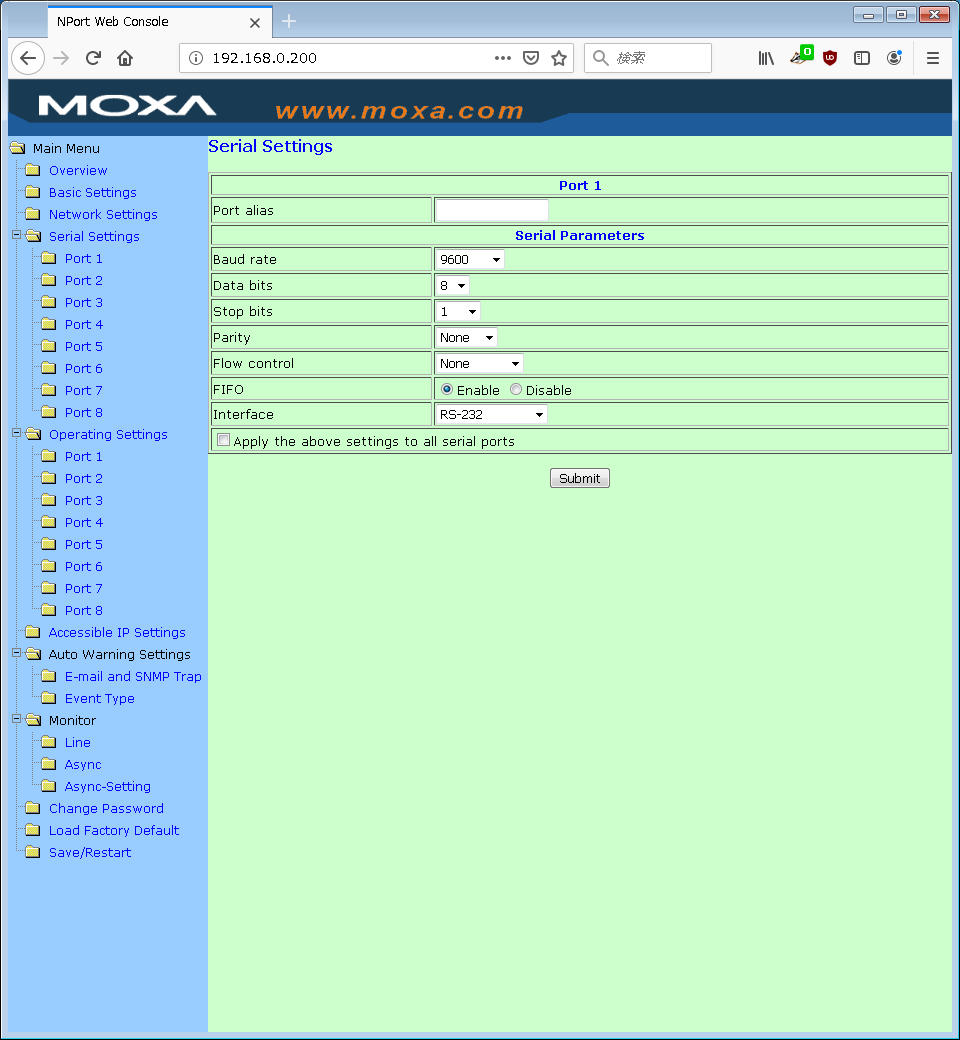Open the Async-Setting link
Viewport: 960px width, 1040px height.
(107, 787)
